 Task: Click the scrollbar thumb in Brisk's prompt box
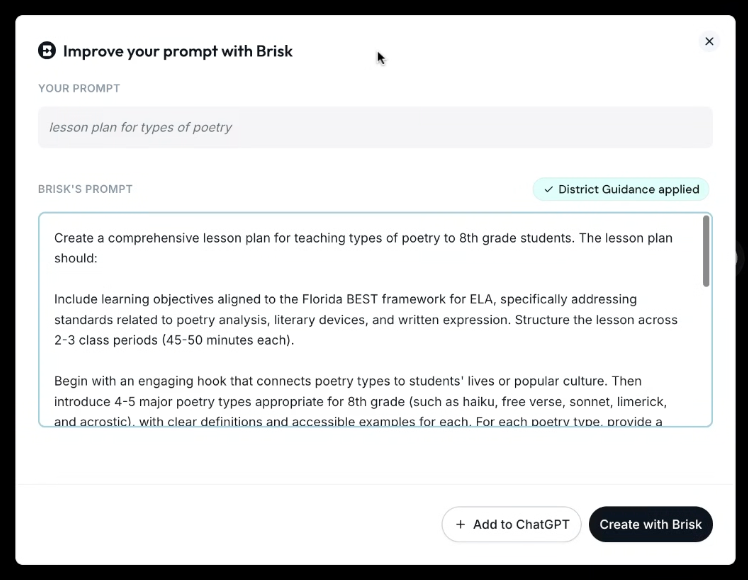click(x=706, y=251)
